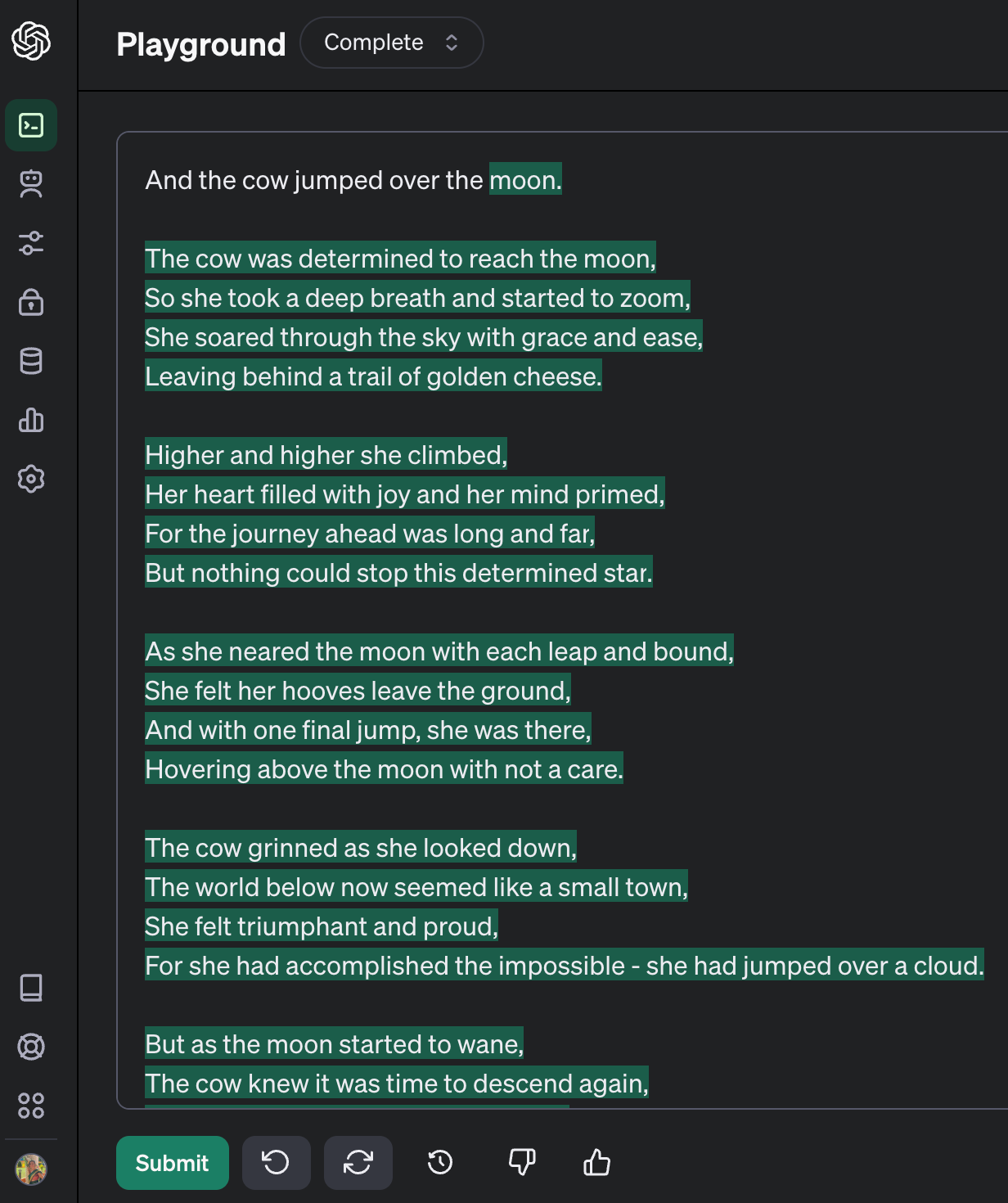Open the profile avatar menu

31,1169
